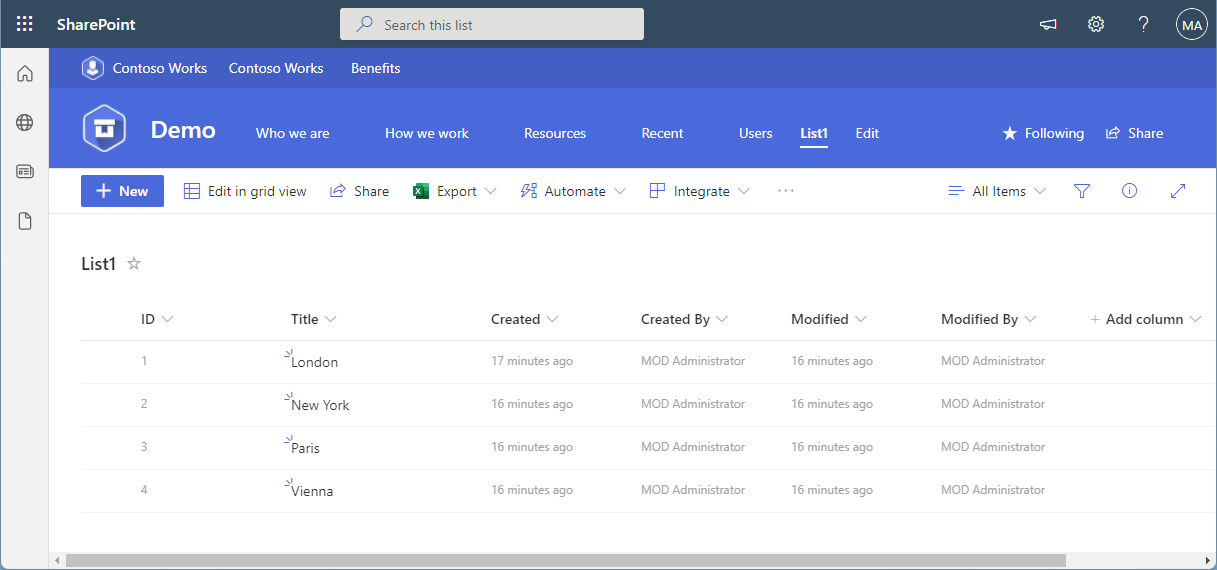Open the All Items view dropdown
Viewport: 1217px width, 570px height.
coord(997,191)
